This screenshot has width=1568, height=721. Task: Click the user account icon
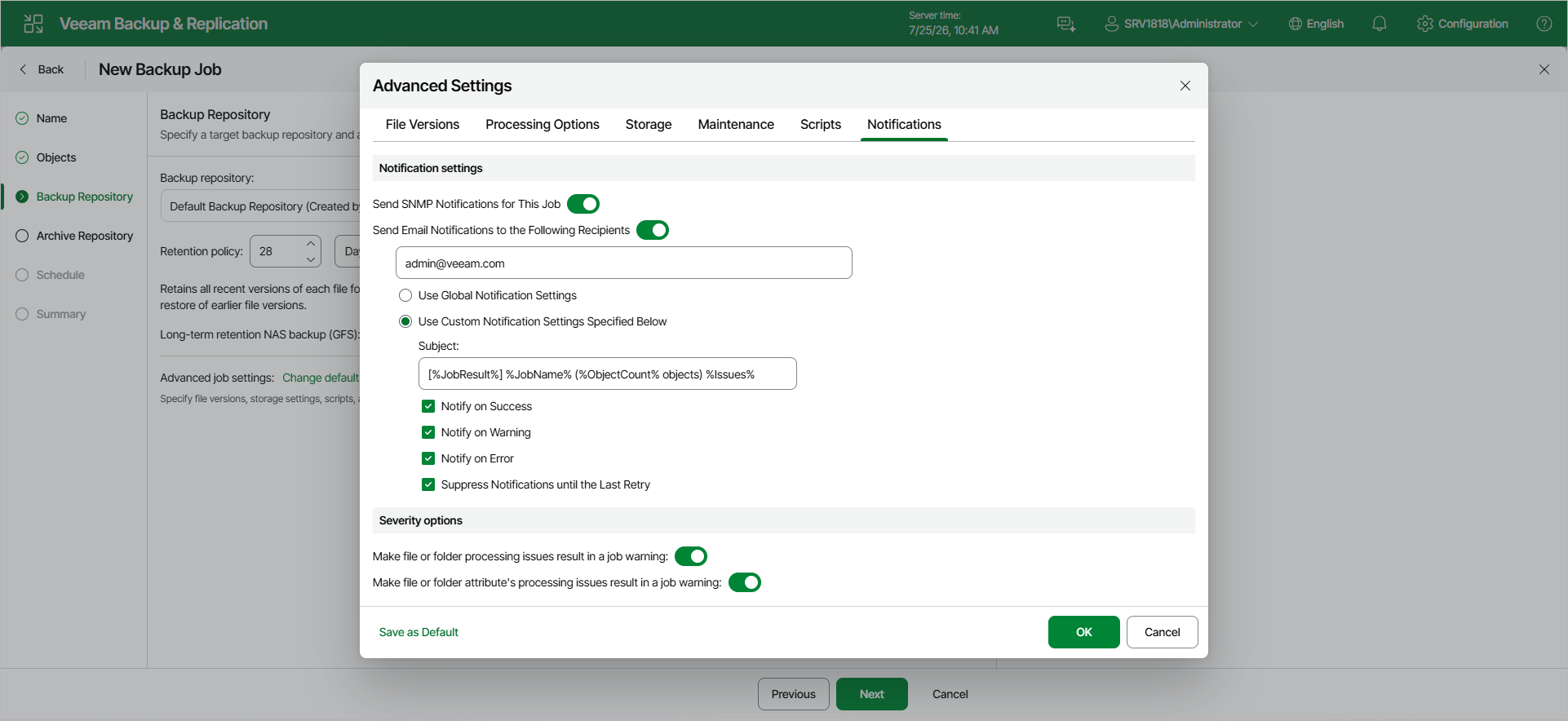[x=1111, y=24]
